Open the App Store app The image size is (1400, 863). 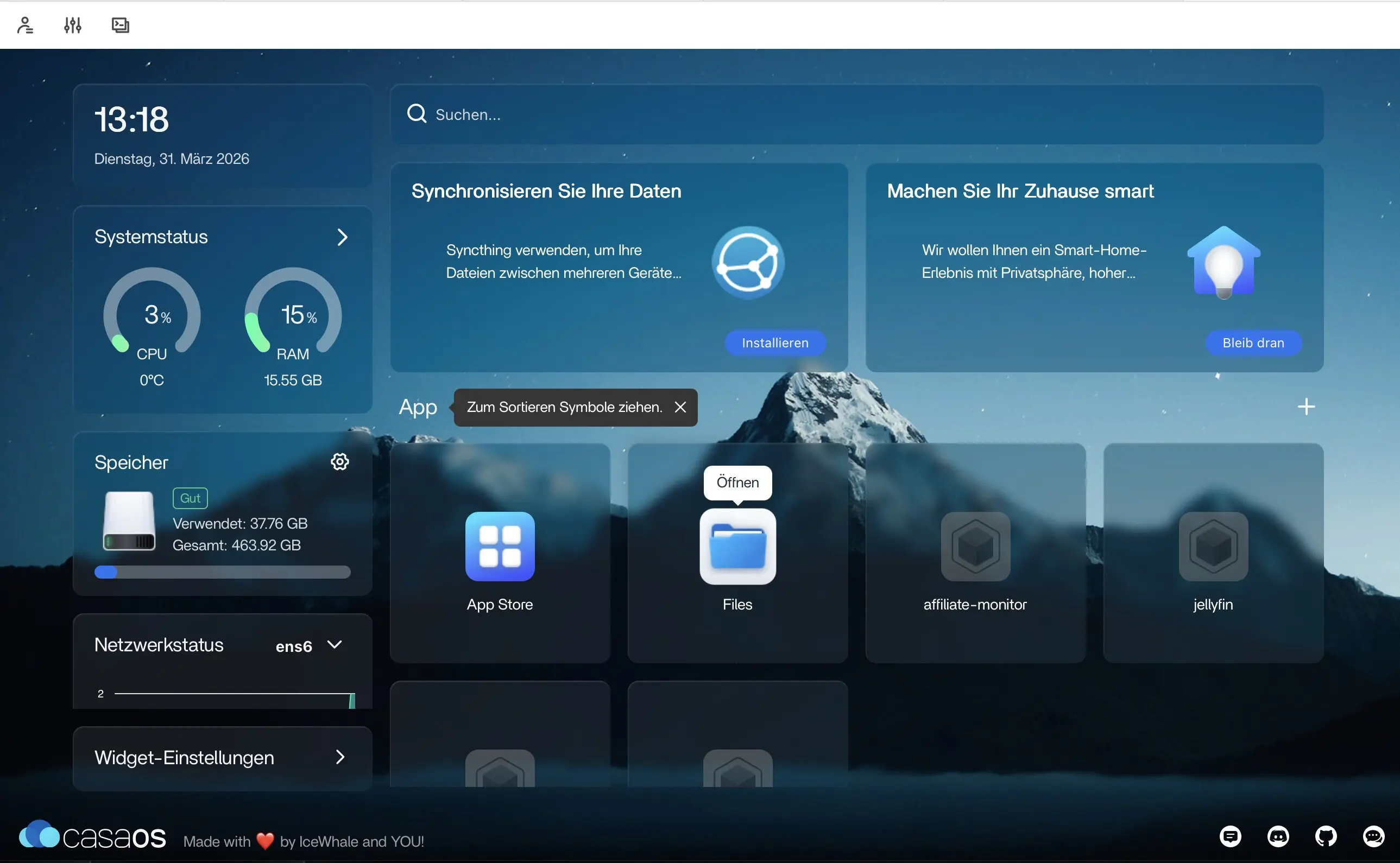[x=500, y=546]
